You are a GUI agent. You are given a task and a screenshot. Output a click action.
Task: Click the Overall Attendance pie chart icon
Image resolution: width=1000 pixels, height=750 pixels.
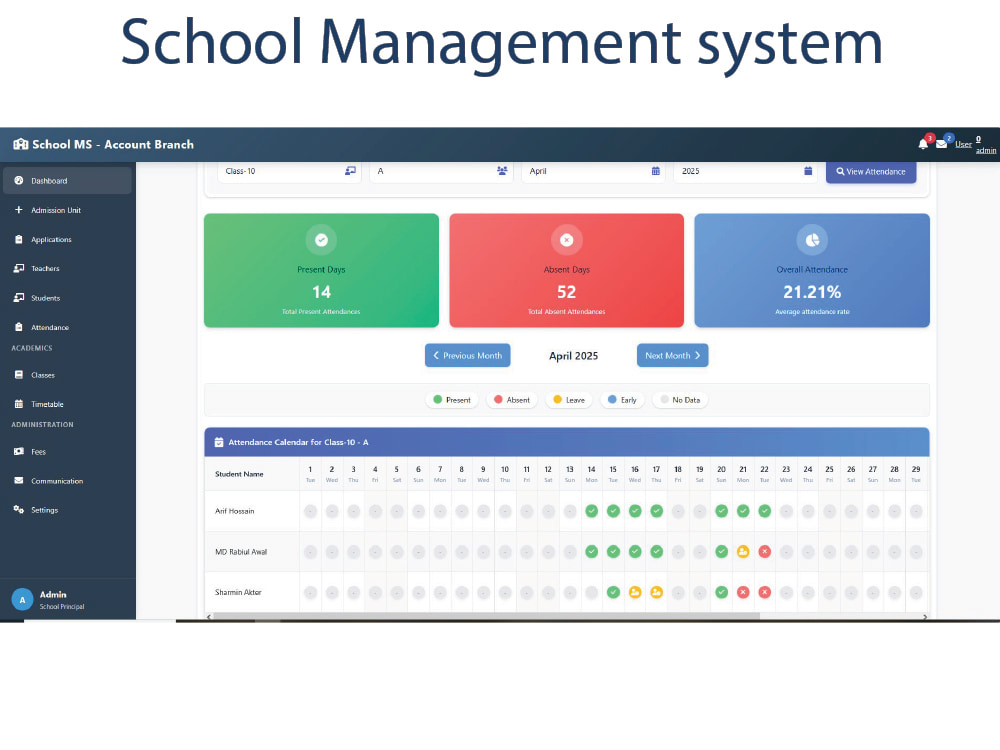click(x=812, y=240)
